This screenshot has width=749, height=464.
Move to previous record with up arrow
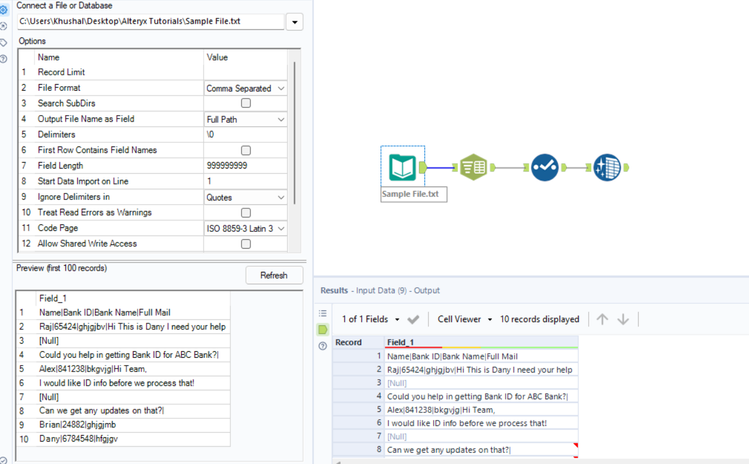[602, 319]
